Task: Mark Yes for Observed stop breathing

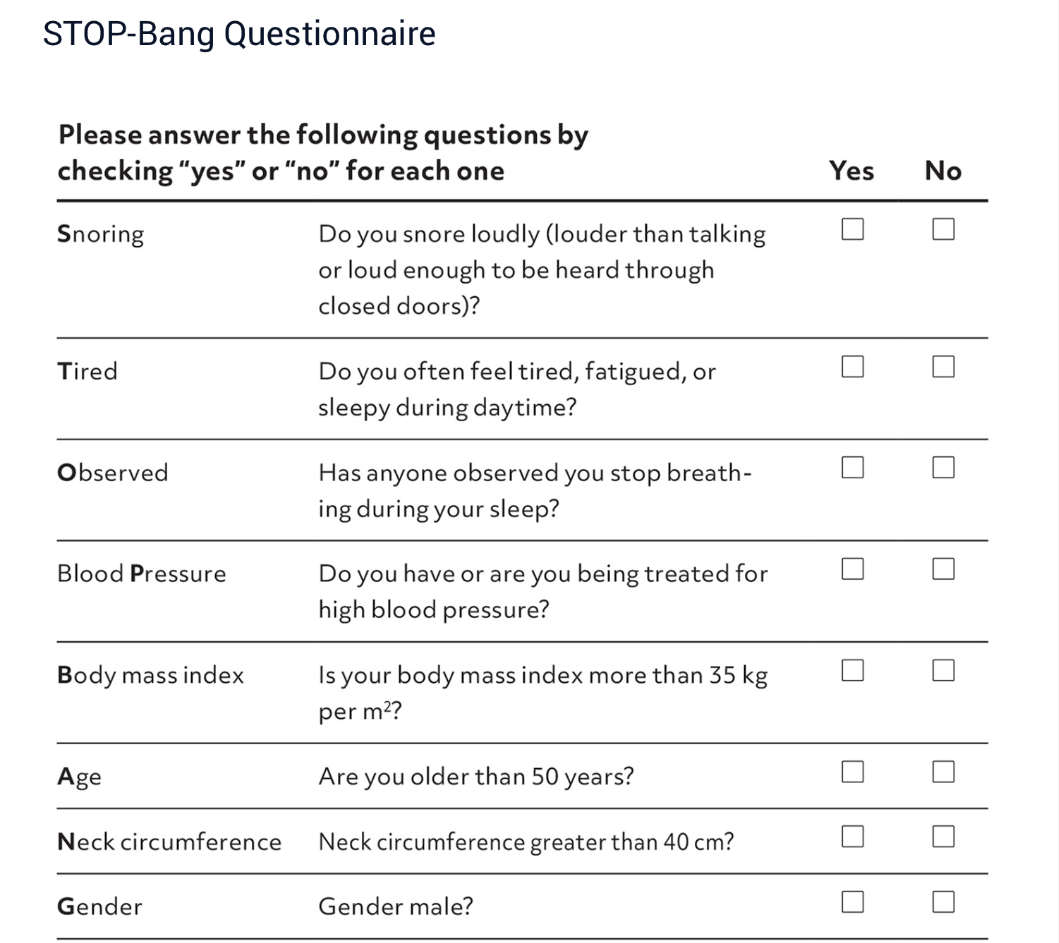Action: point(852,467)
